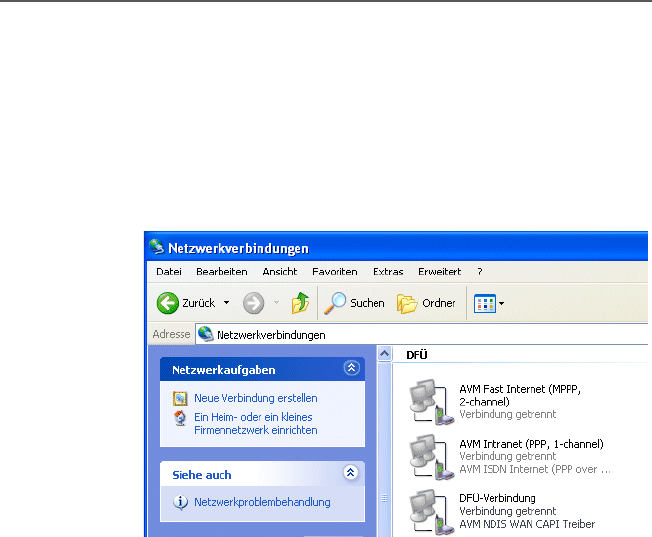Screen dimensions: 652x537
Task: Open the Favoriten menu
Action: tap(335, 272)
